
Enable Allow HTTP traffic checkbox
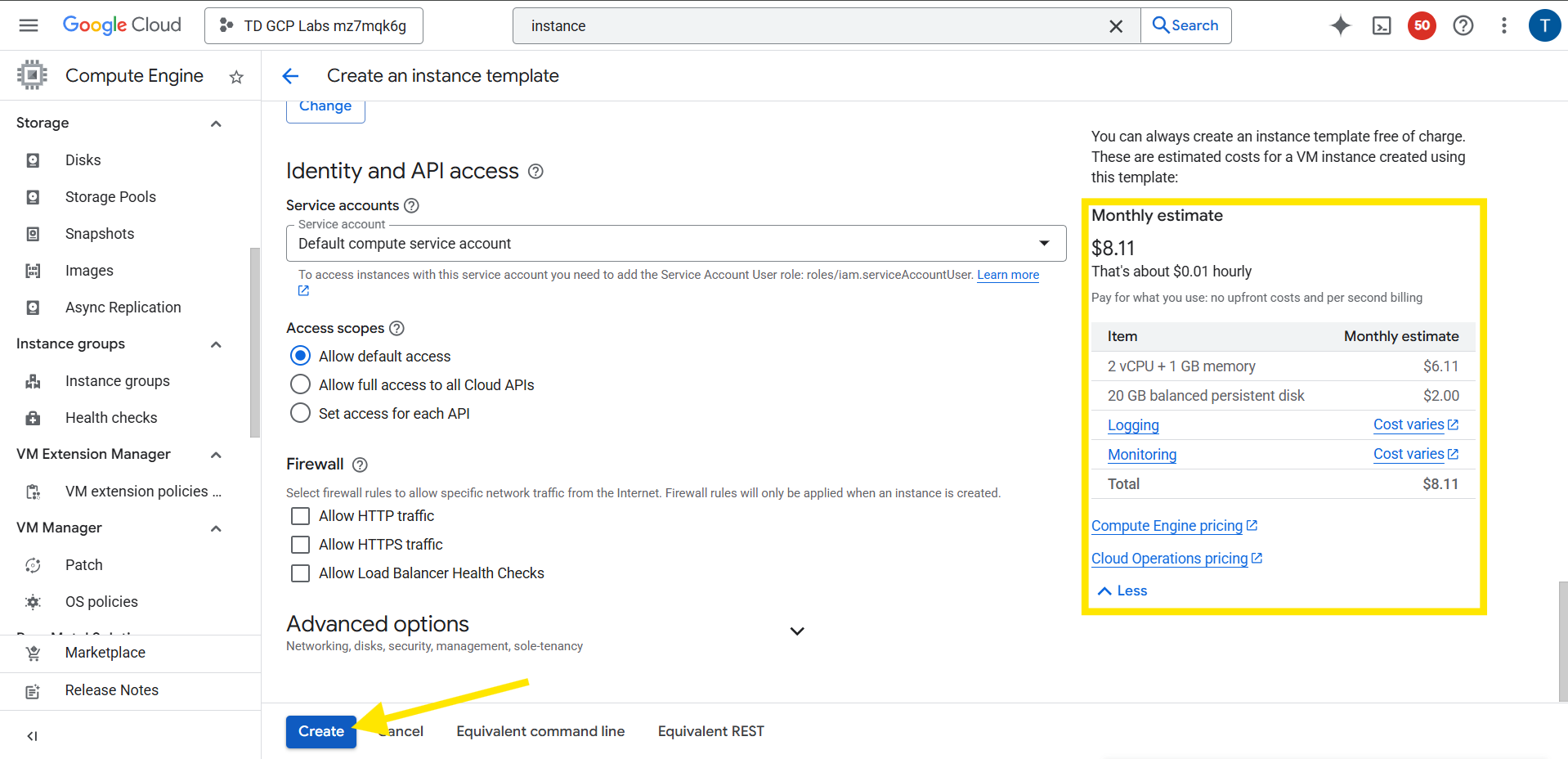[x=301, y=516]
